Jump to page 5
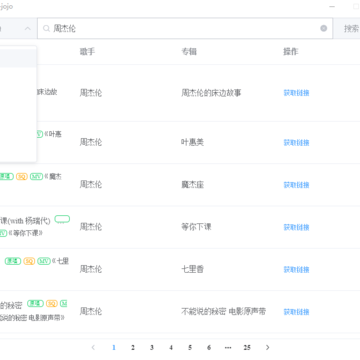The width and height of the screenshot is (360, 360). pos(190,348)
